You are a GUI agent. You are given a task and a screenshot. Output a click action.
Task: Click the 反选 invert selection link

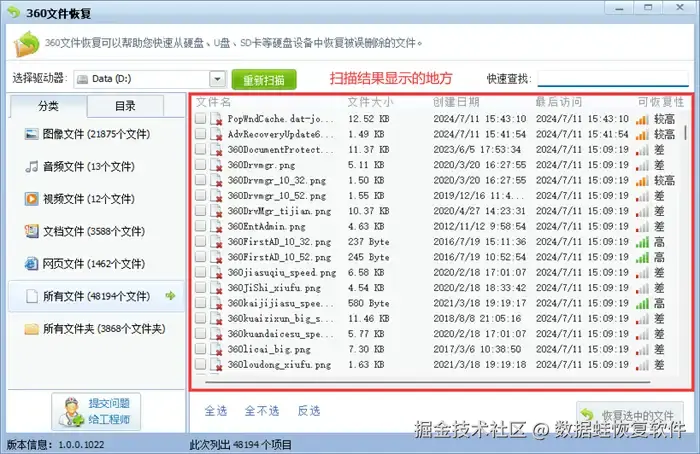pos(308,411)
